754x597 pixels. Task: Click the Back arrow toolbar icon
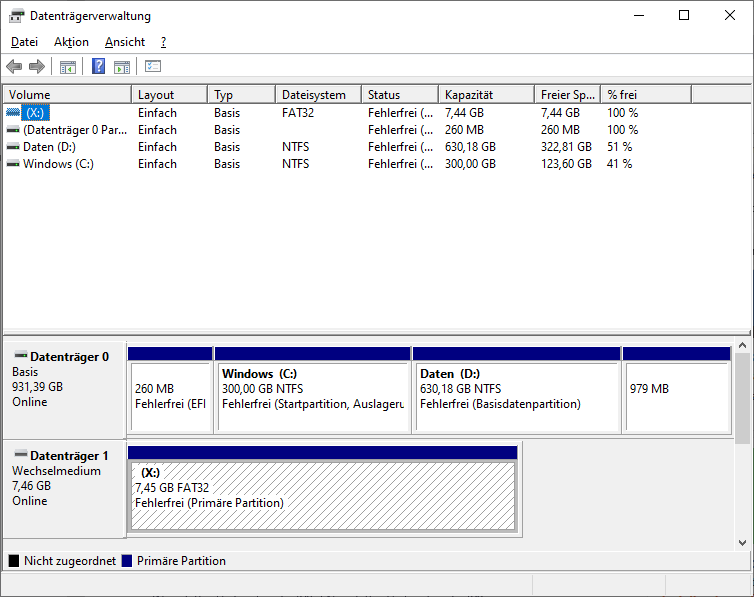click(x=14, y=66)
